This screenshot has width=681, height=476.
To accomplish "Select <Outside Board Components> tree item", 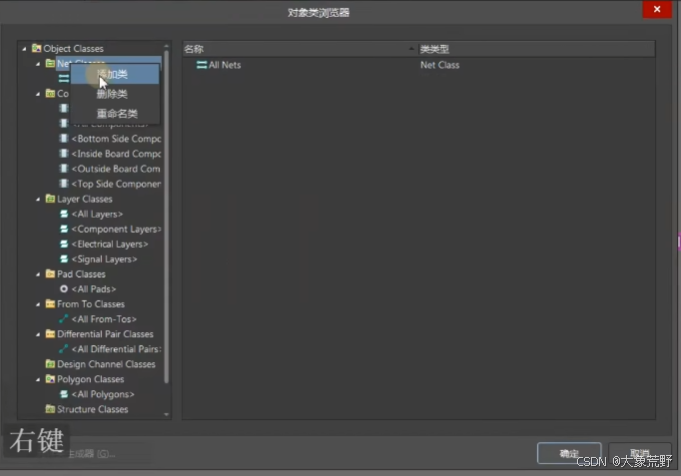I will [116, 169].
